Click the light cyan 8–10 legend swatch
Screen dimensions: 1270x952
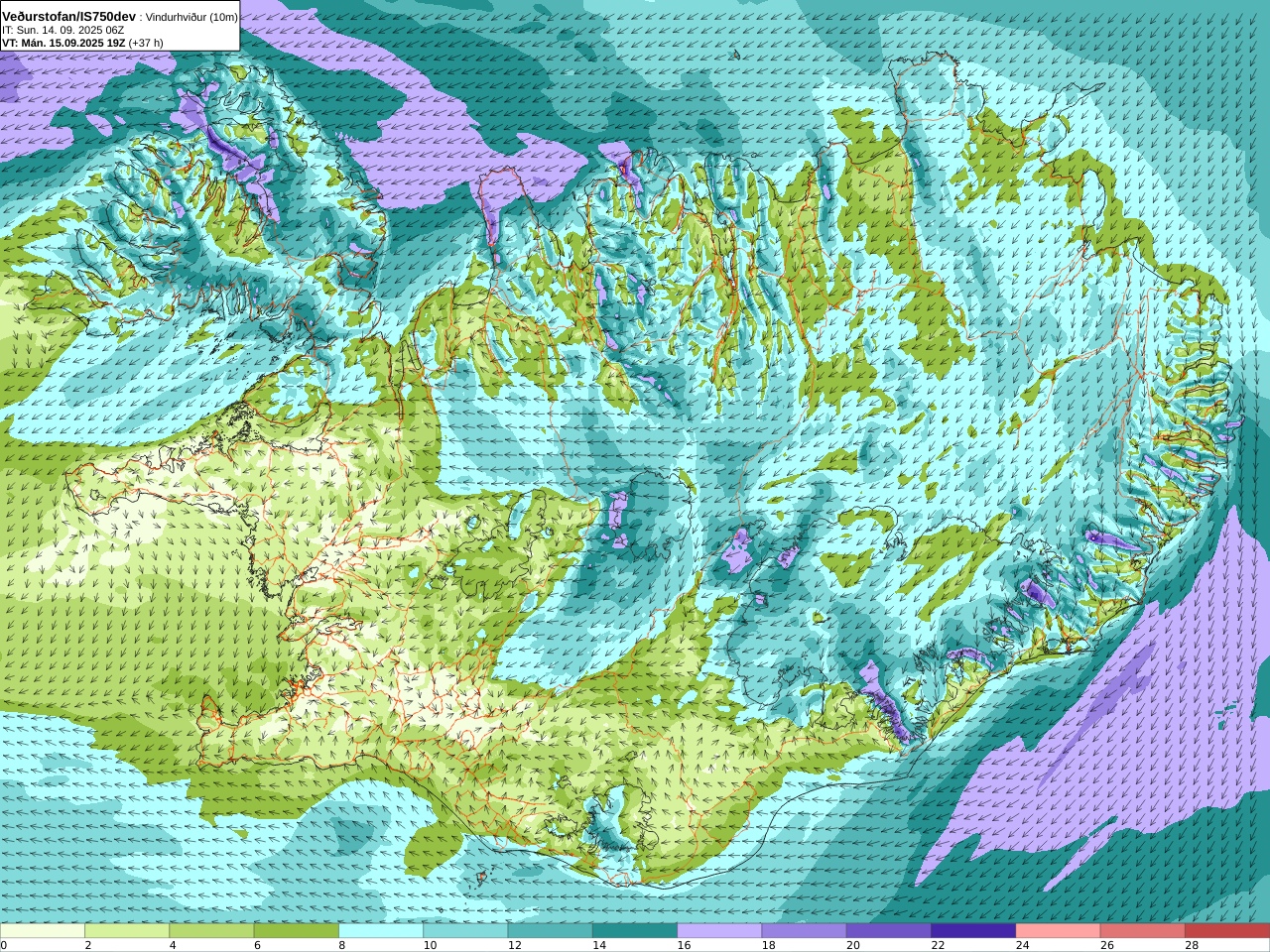coord(381,931)
